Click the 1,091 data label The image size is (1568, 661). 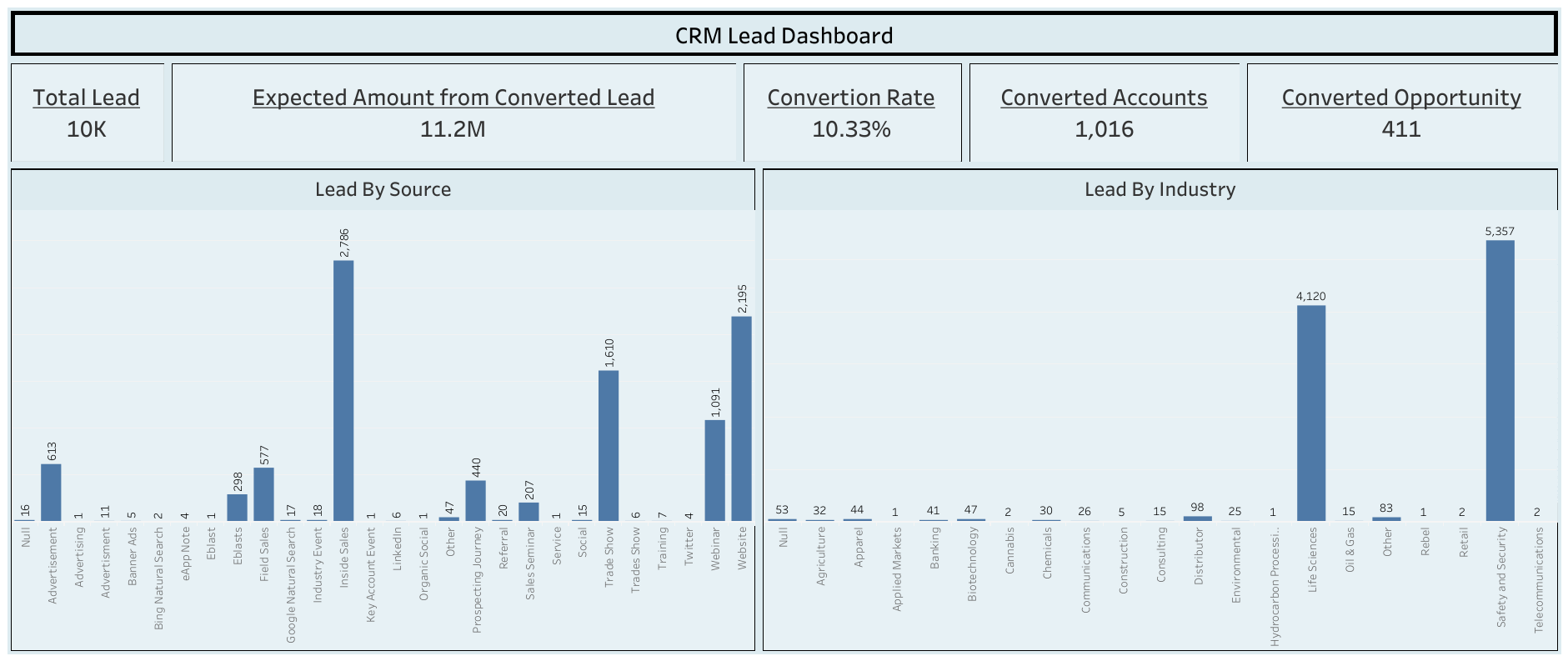point(715,403)
